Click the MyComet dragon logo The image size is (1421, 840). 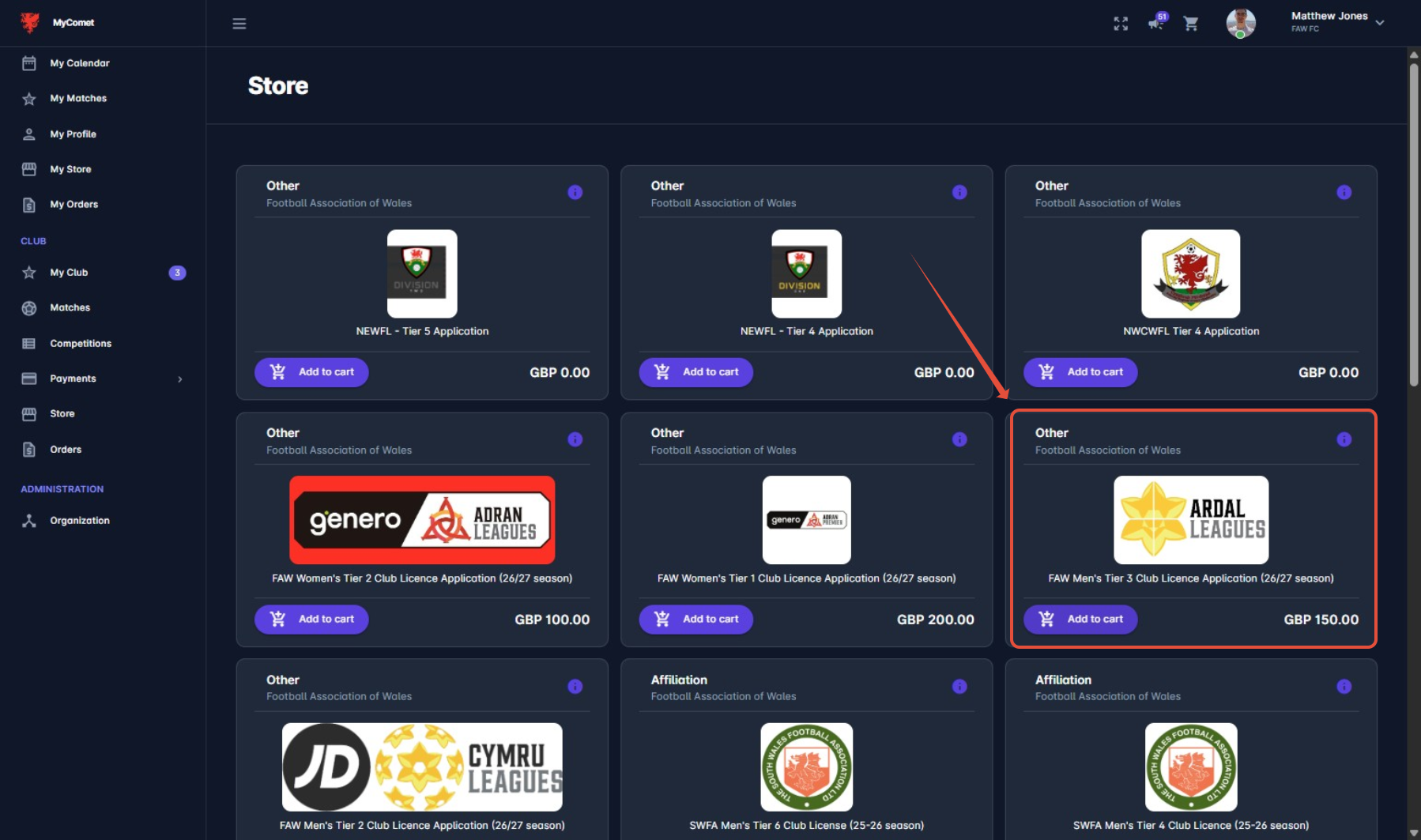click(30, 22)
